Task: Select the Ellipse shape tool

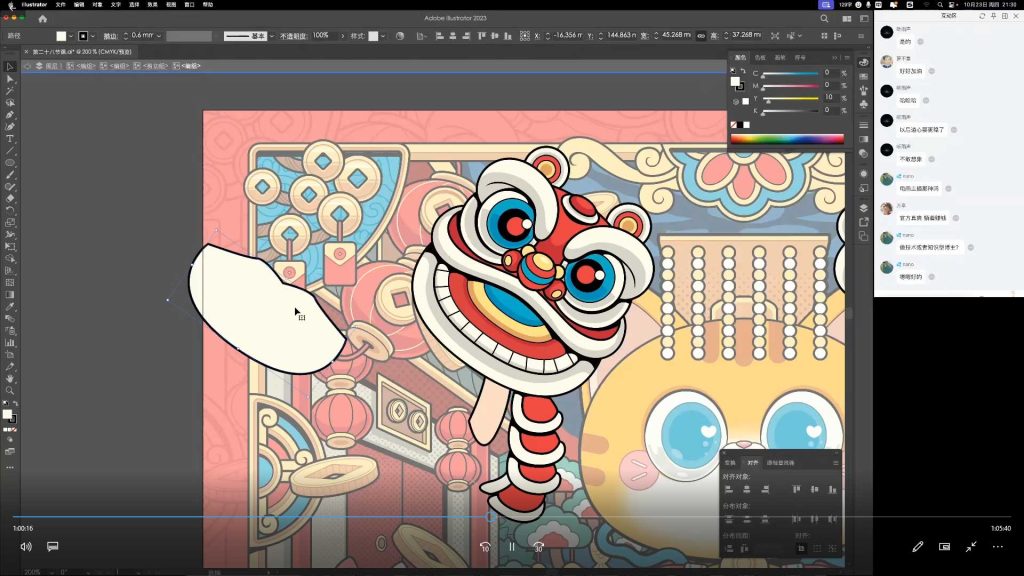Action: click(10, 163)
